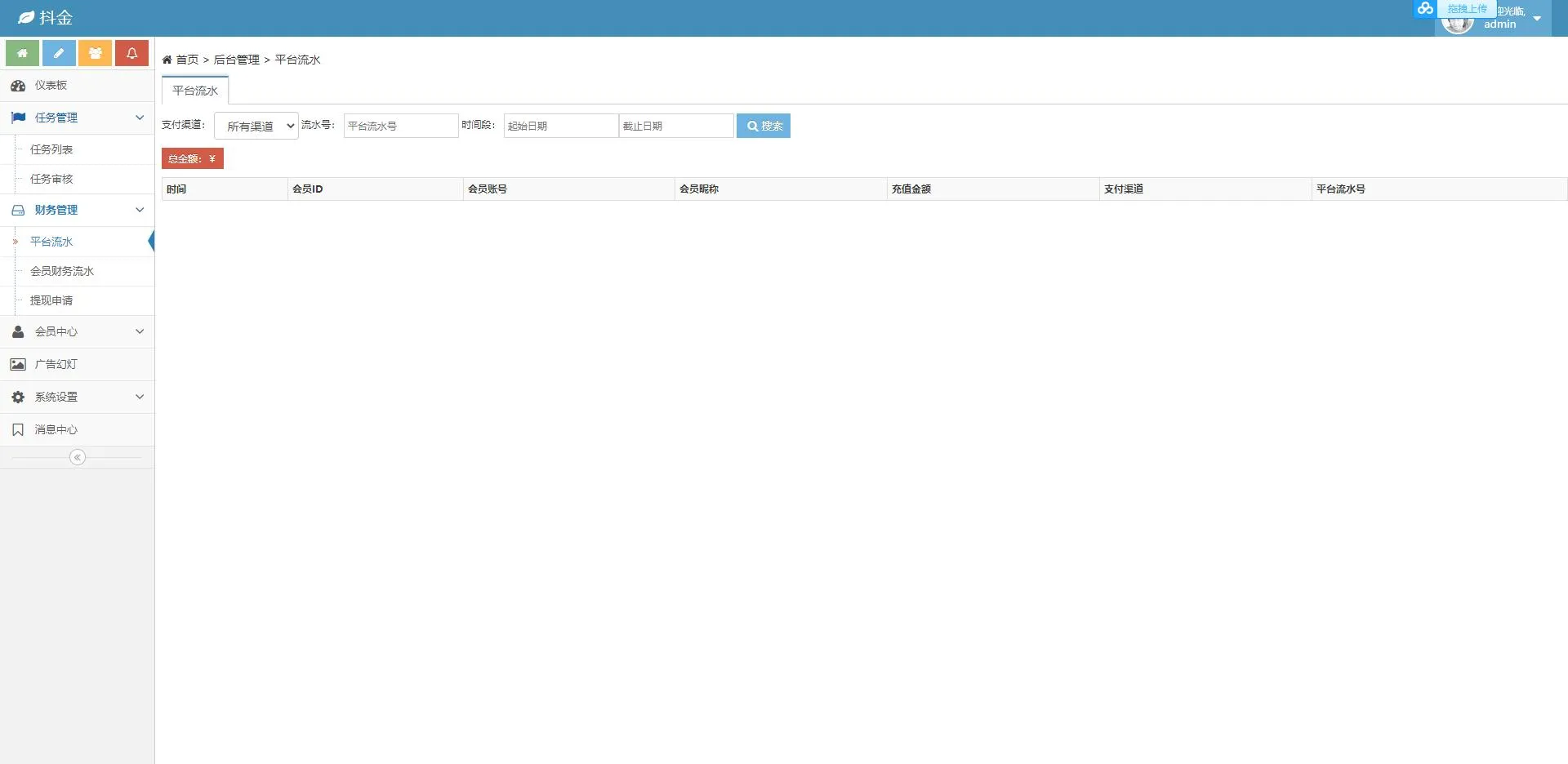Viewport: 1568px width, 764px height.
Task: Collapse the 财务管理 menu chevron
Action: 140,210
